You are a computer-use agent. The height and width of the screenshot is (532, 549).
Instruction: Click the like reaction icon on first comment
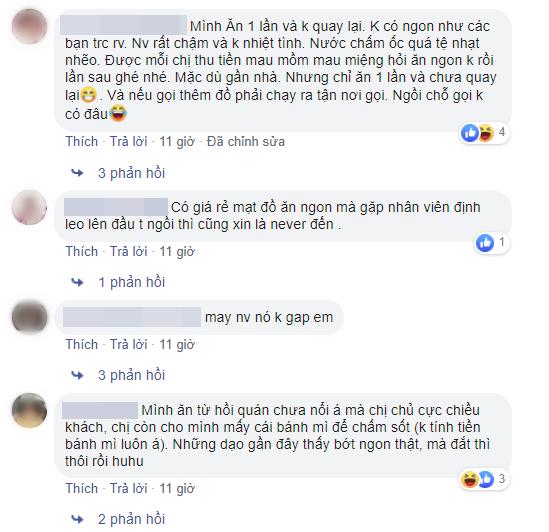coord(470,133)
